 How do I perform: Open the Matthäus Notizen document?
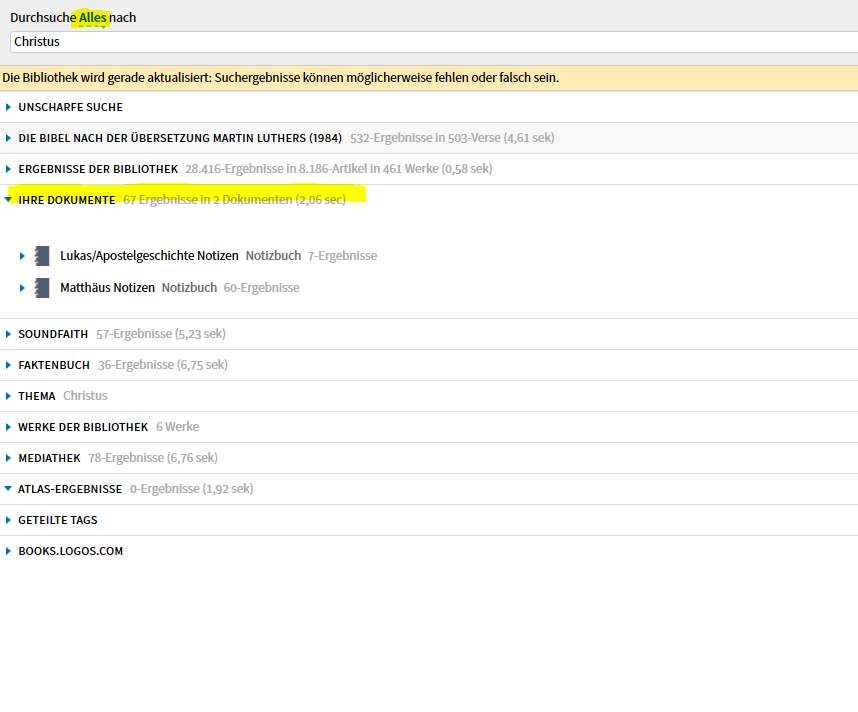(x=107, y=287)
